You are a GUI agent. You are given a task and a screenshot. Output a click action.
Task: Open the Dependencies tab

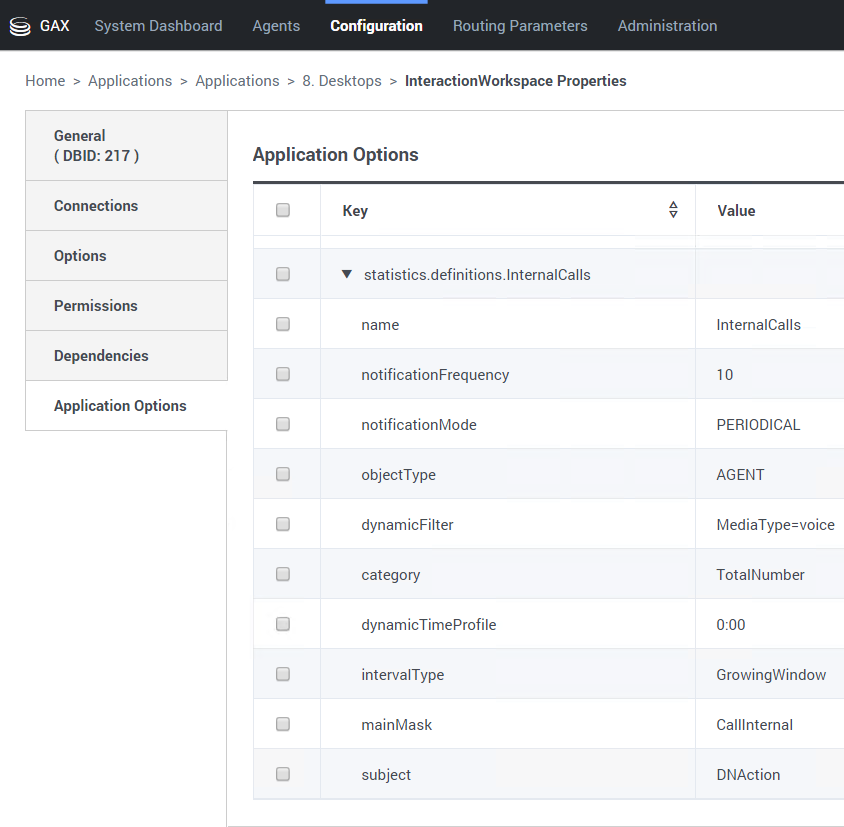click(101, 356)
